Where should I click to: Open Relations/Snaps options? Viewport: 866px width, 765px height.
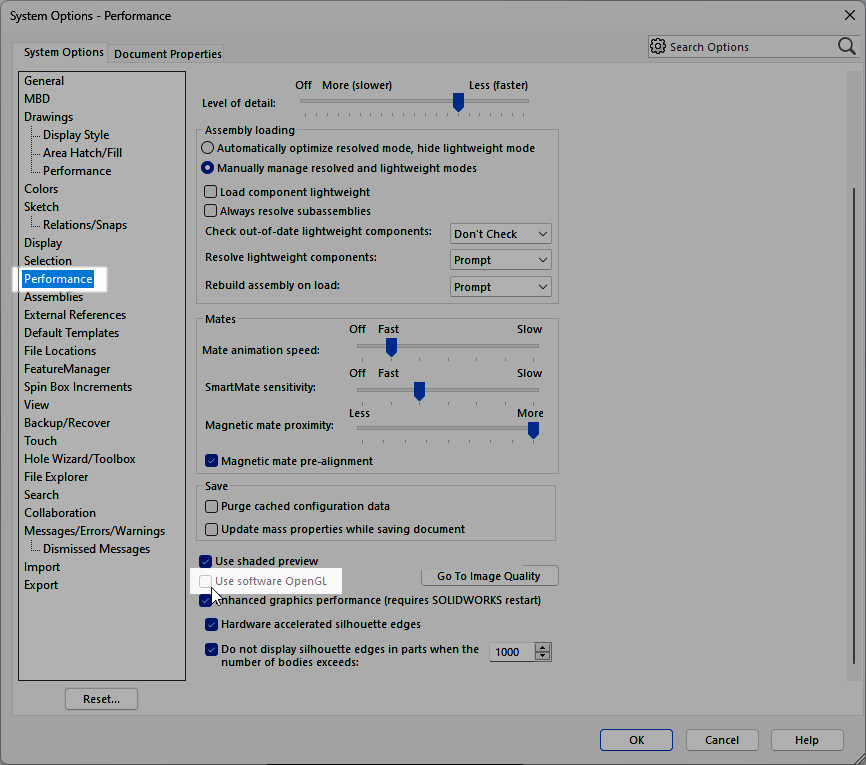85,225
